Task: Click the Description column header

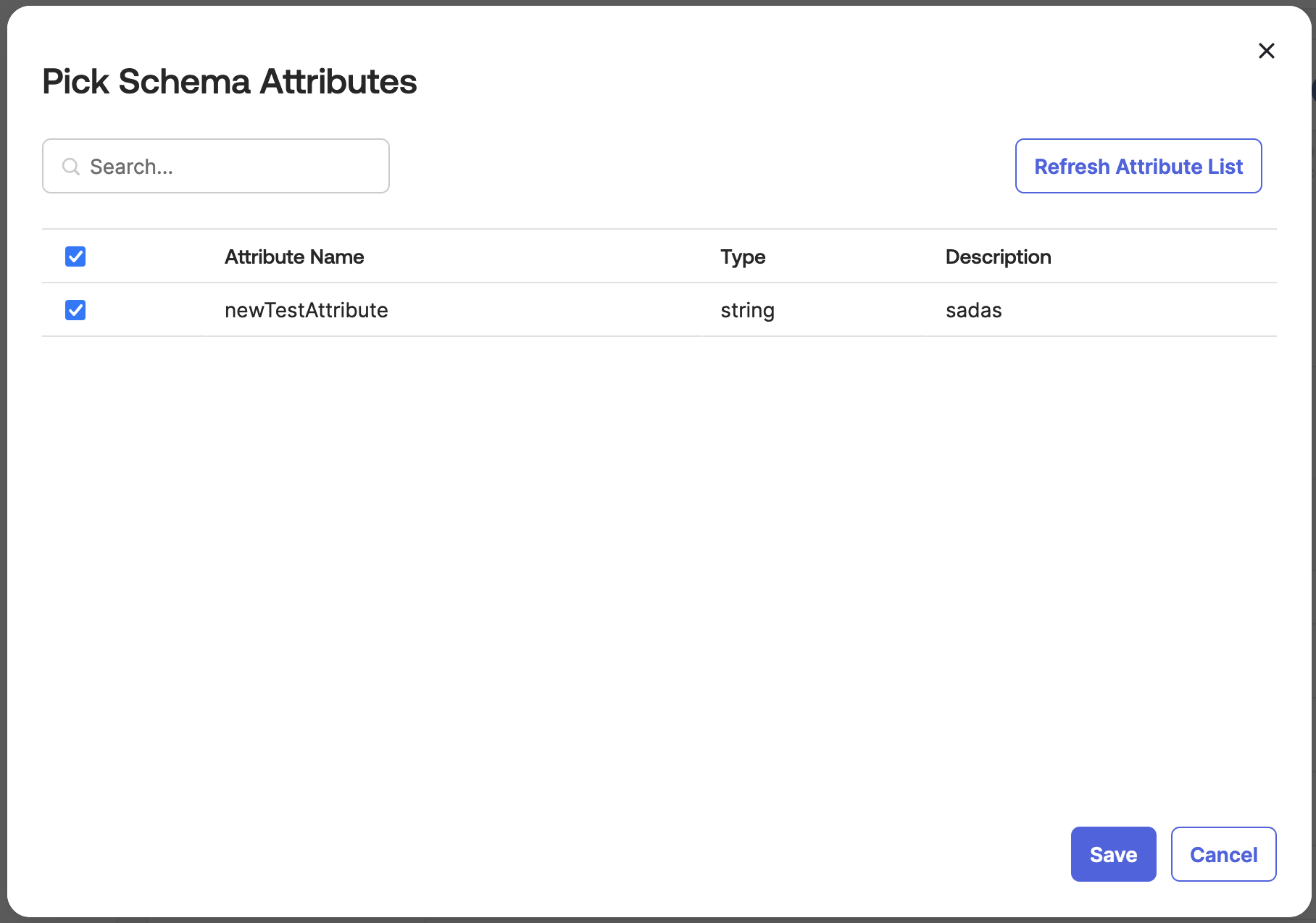Action: click(x=998, y=256)
